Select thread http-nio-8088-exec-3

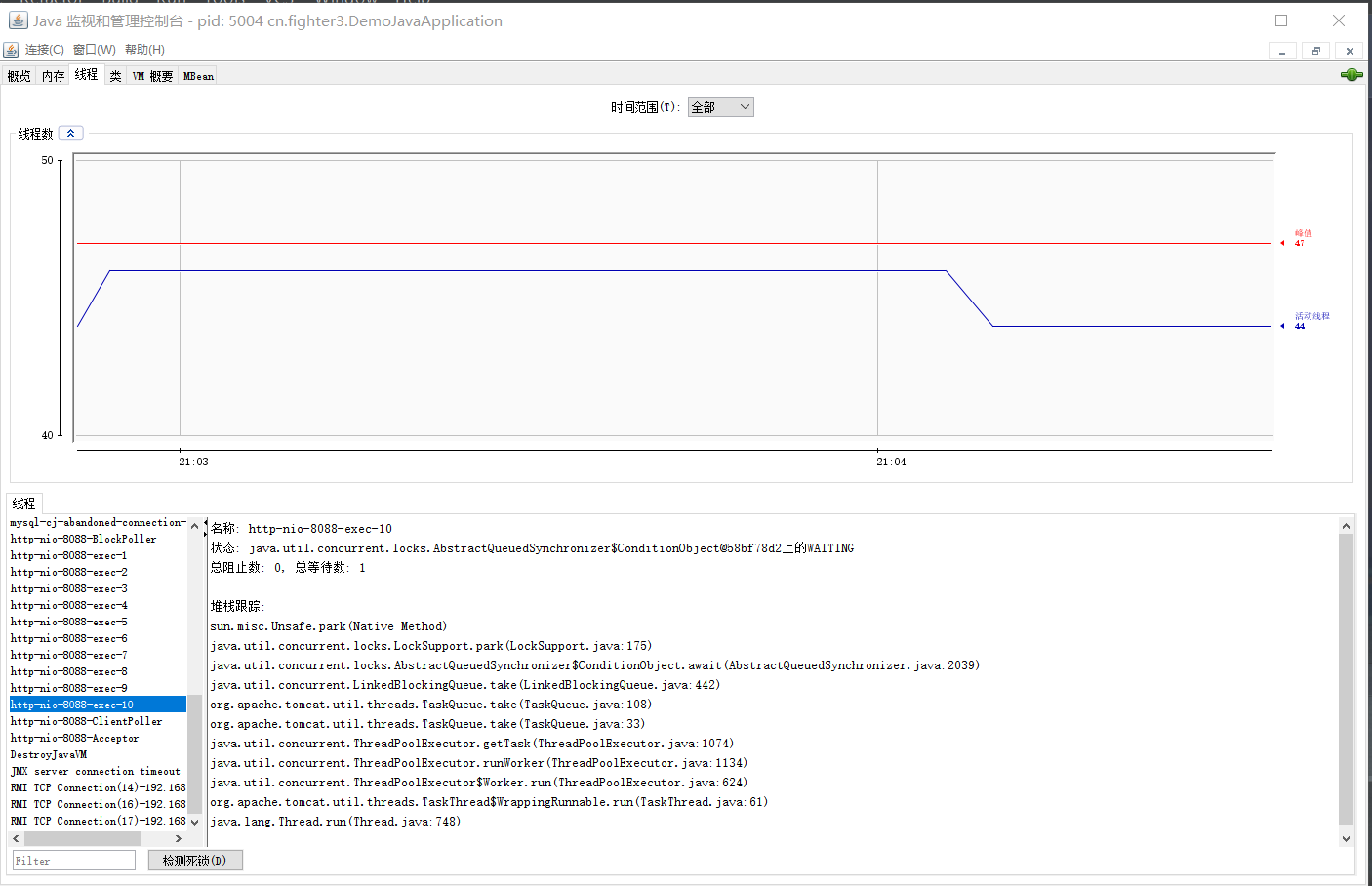point(98,588)
